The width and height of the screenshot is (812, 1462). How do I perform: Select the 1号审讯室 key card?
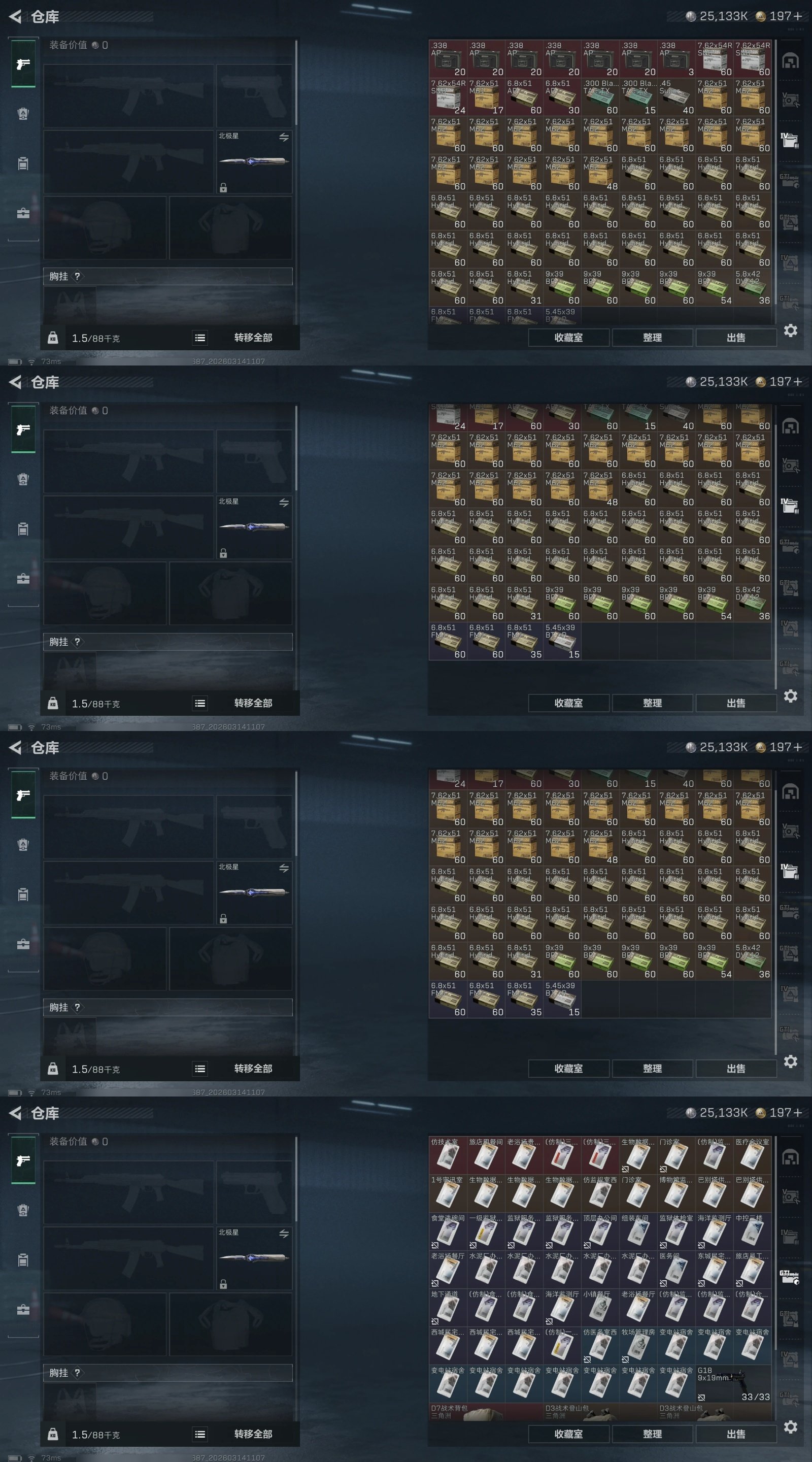(x=448, y=1193)
